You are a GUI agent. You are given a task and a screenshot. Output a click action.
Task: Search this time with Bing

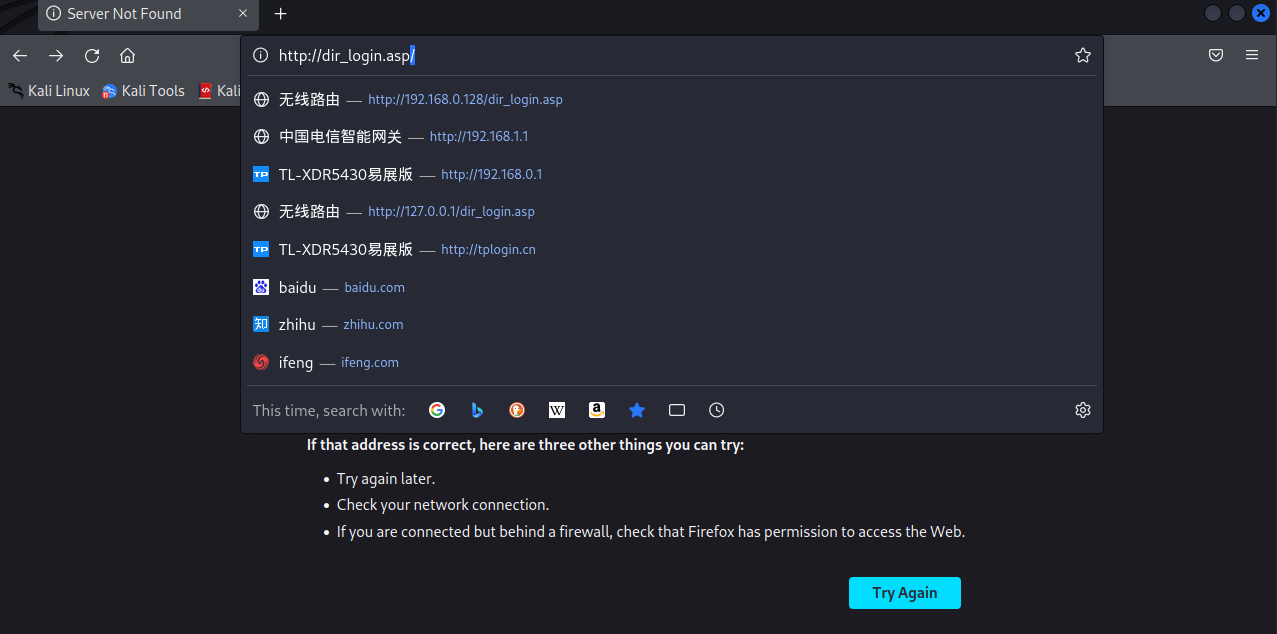click(477, 410)
